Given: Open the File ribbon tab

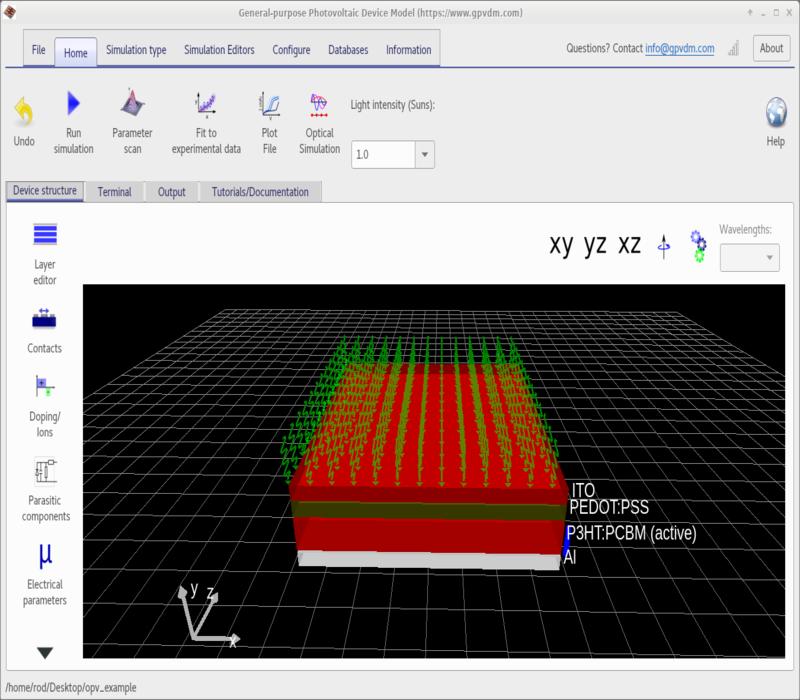Looking at the screenshot, I should (39, 49).
